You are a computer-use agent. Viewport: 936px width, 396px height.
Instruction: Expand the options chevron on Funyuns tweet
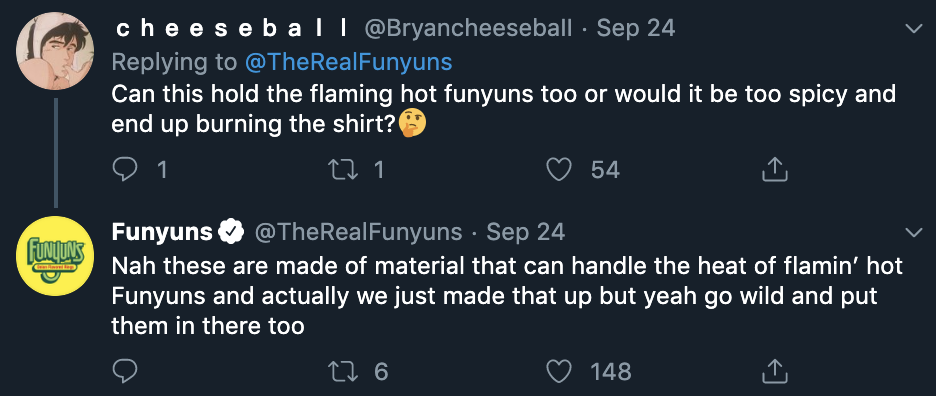click(x=914, y=232)
